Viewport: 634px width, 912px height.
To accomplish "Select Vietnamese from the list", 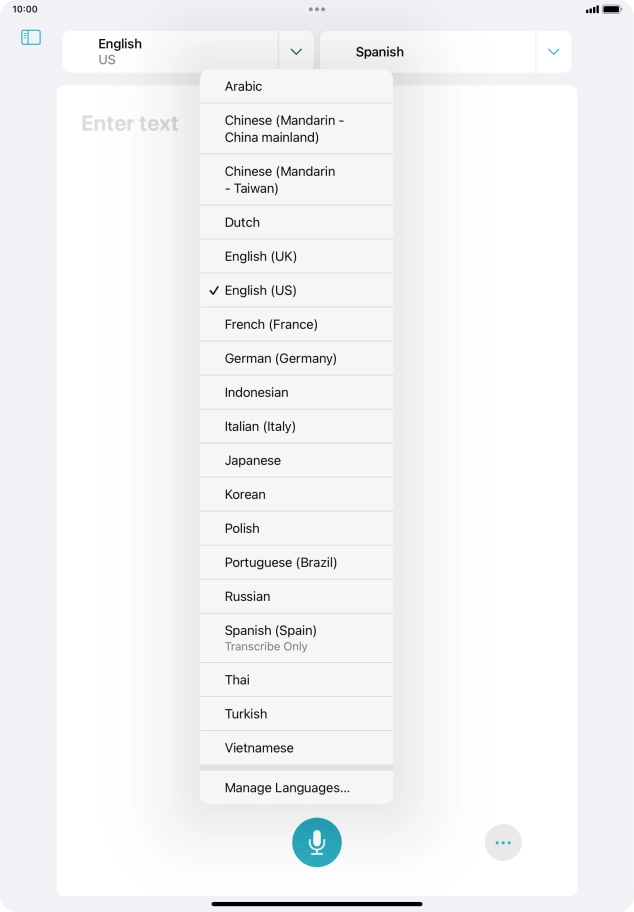I will (296, 748).
